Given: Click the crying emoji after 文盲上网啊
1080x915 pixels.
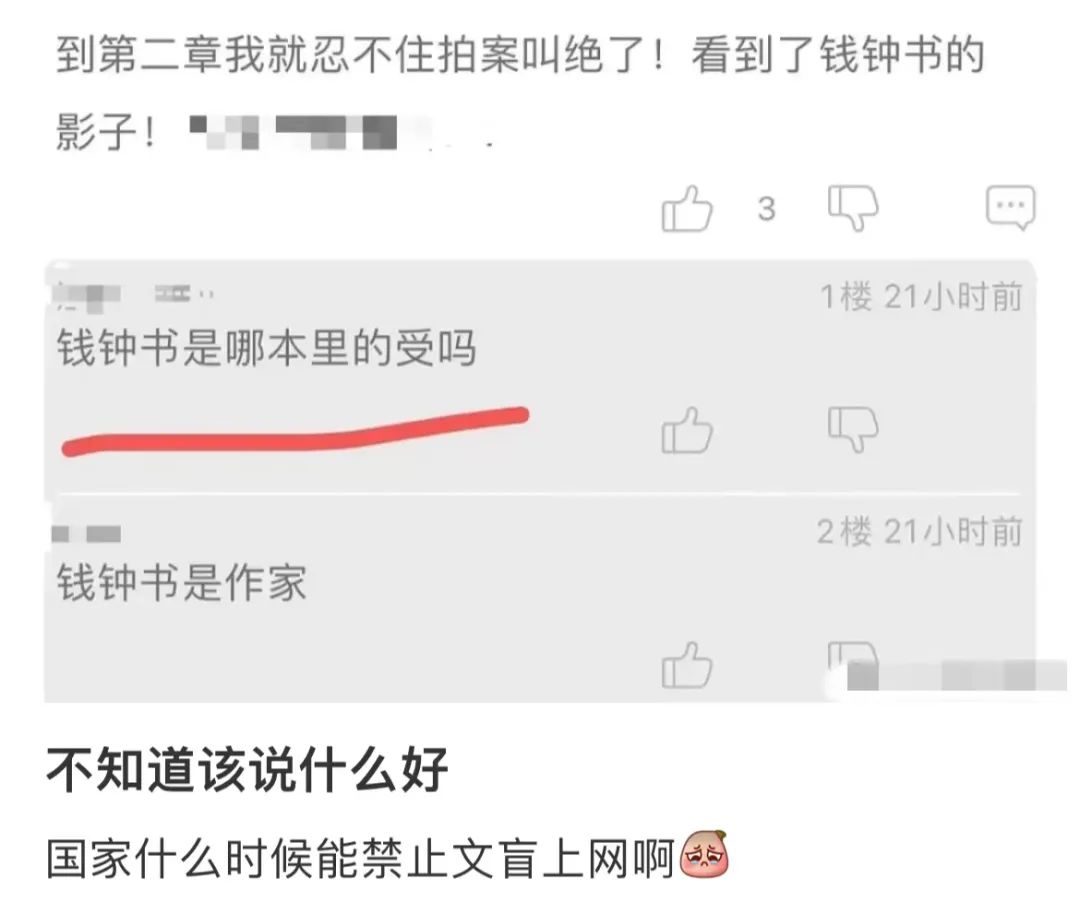Looking at the screenshot, I should [x=704, y=854].
